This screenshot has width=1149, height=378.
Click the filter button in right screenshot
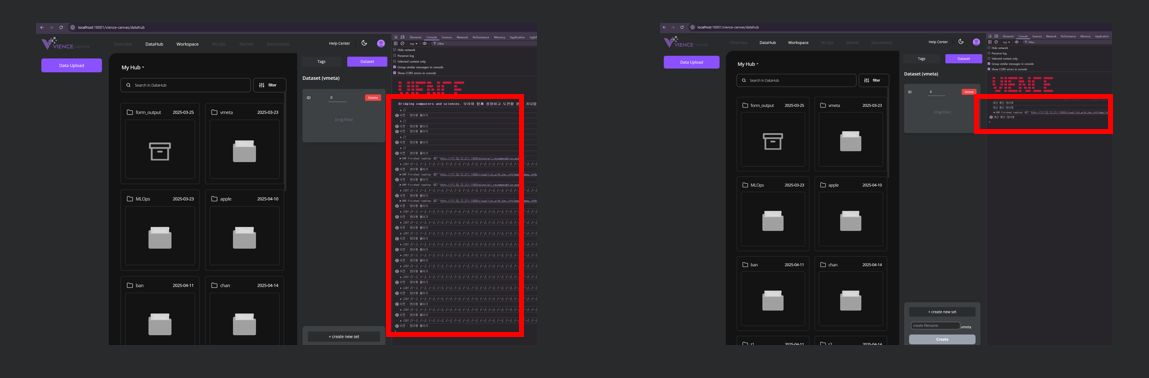click(874, 81)
